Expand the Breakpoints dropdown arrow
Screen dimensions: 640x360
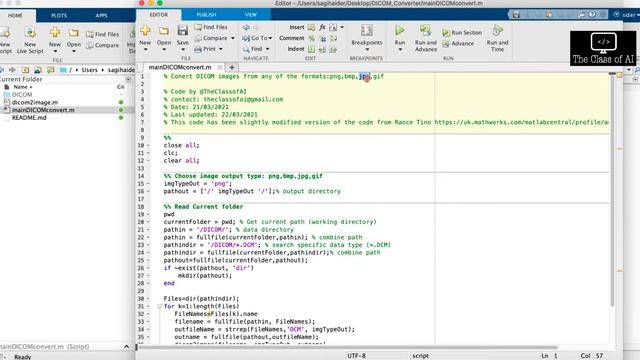pos(367,49)
